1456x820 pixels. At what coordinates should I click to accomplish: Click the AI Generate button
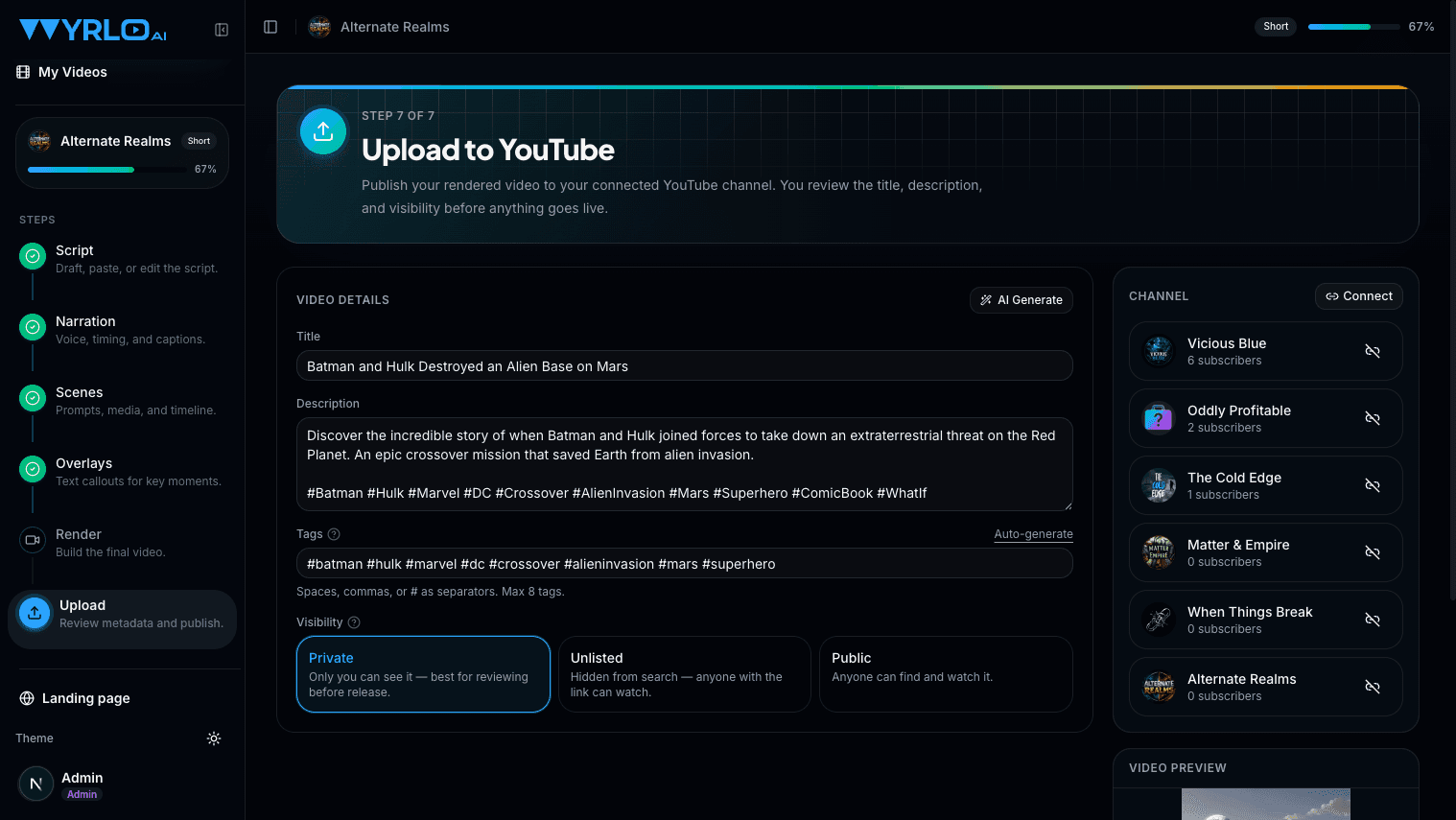click(x=1022, y=300)
